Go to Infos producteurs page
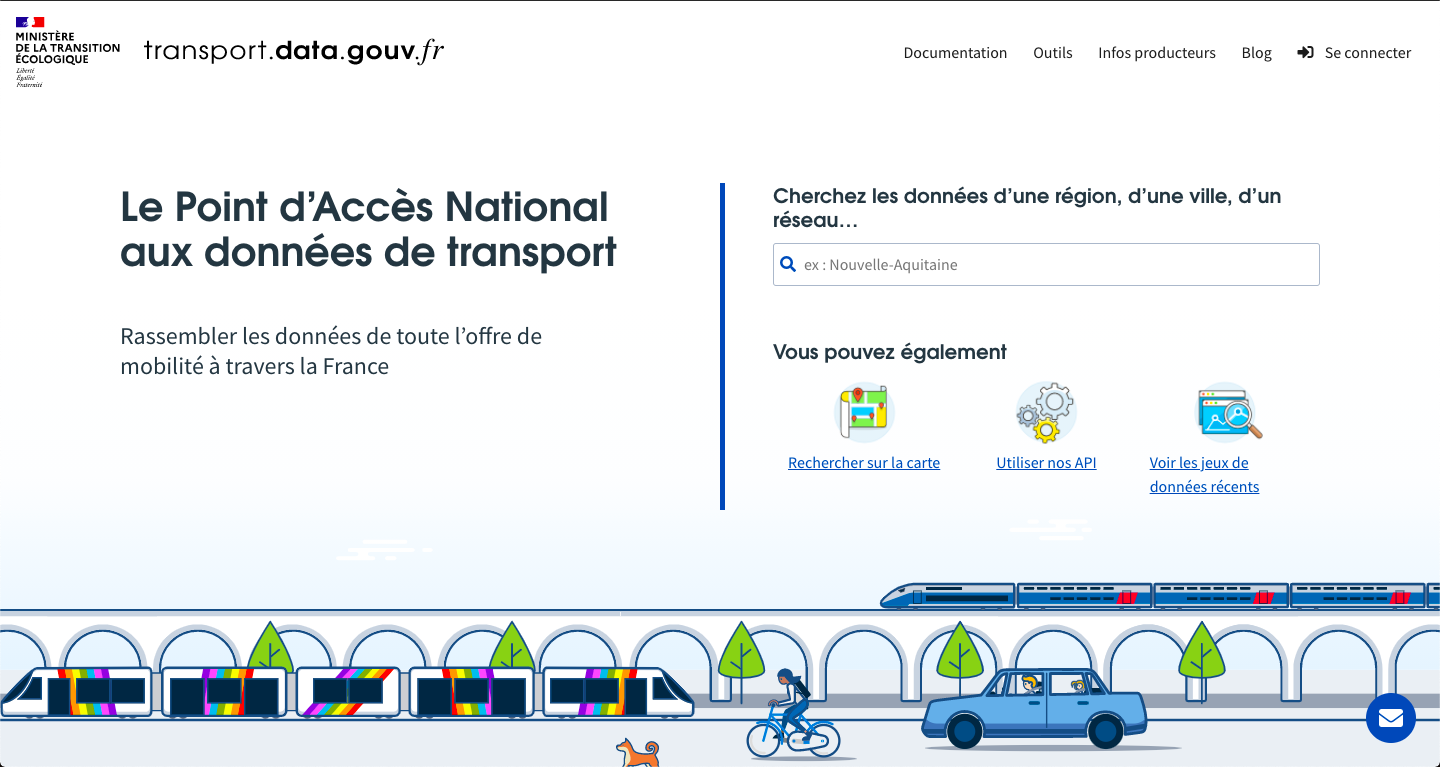The height and width of the screenshot is (767, 1440). [x=1156, y=53]
